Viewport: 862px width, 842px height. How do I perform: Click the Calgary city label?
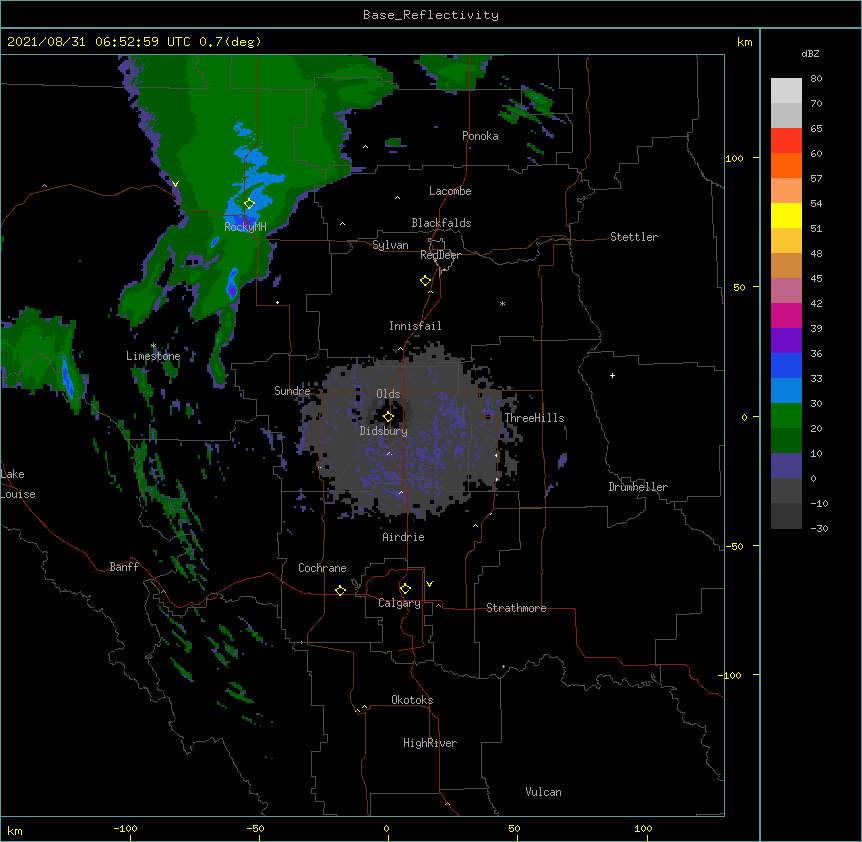(399, 603)
